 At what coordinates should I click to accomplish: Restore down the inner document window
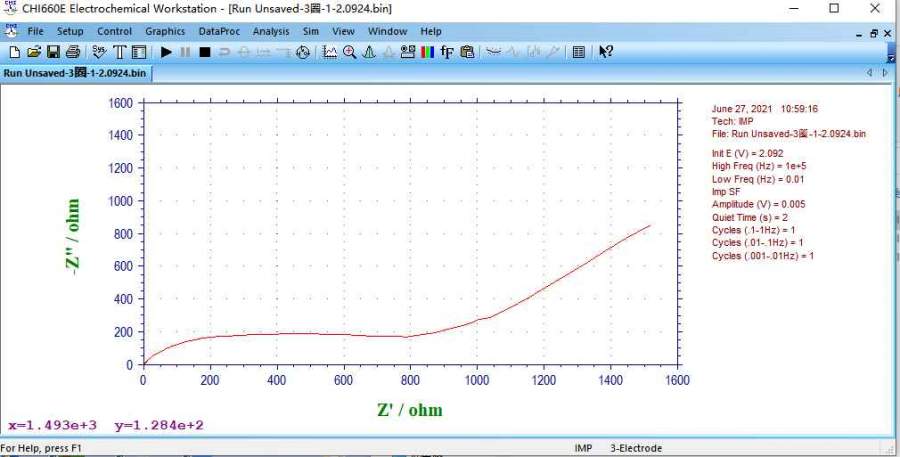point(872,32)
